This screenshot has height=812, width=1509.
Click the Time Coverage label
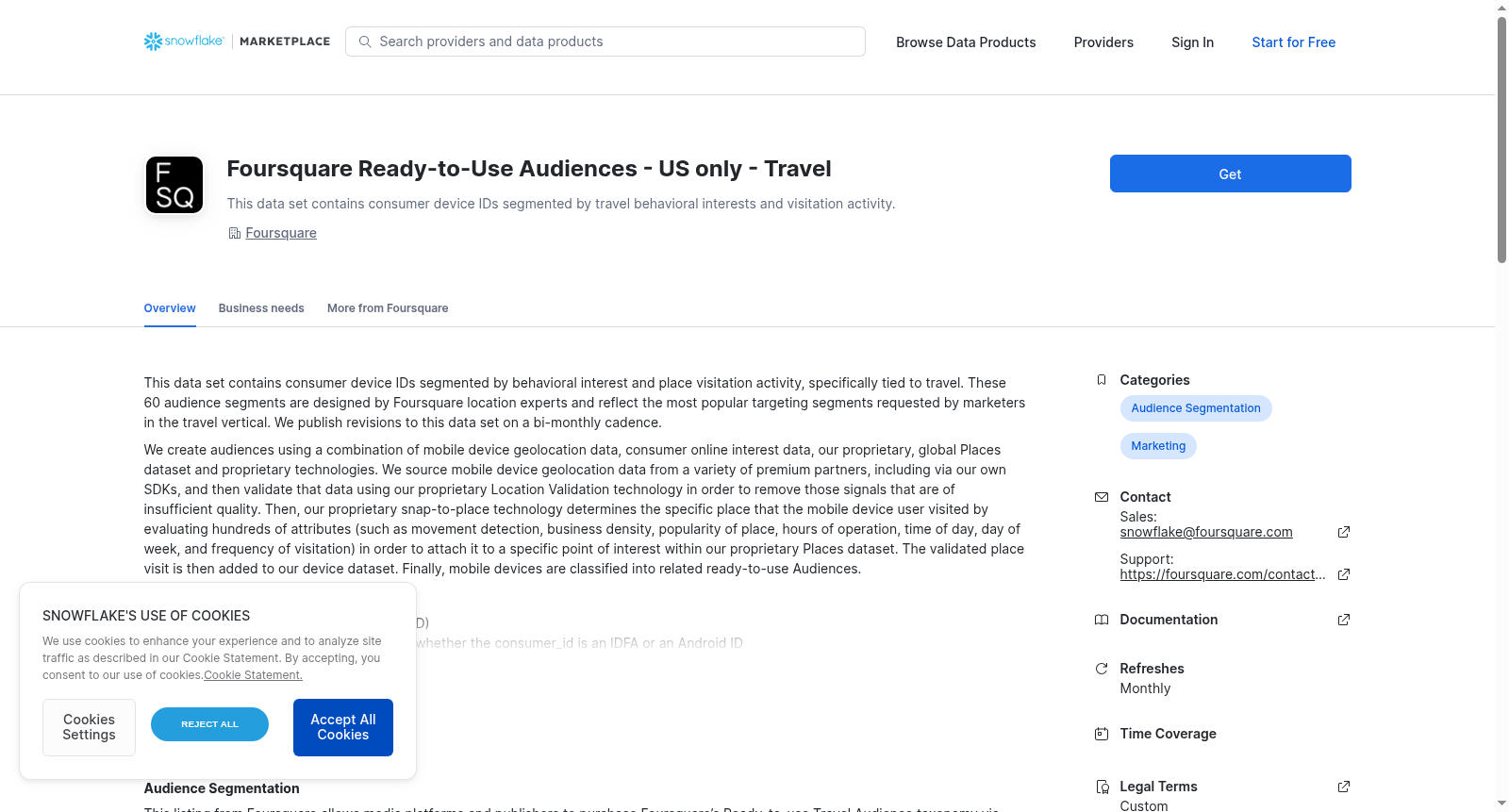click(x=1168, y=734)
